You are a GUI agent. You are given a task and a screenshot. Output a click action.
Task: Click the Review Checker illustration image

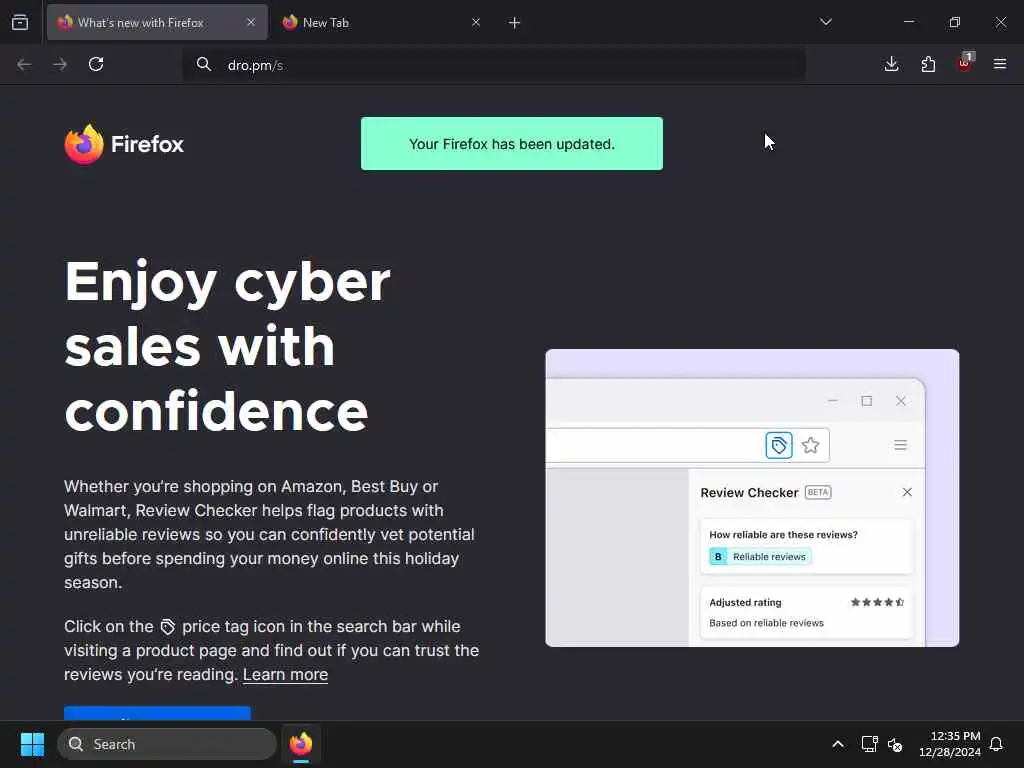752,498
